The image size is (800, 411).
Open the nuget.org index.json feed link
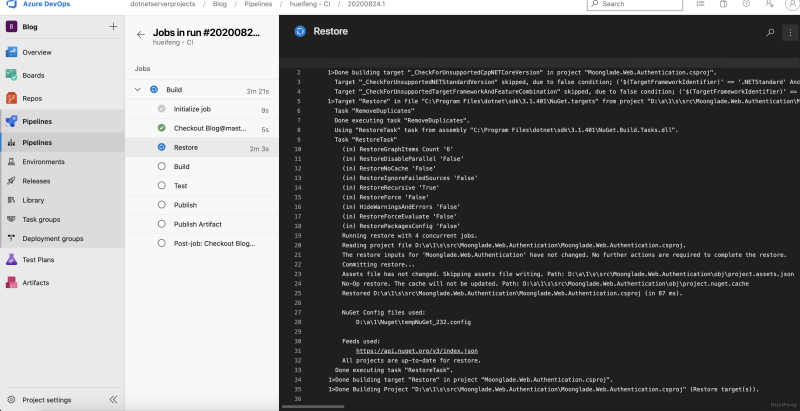[x=416, y=351]
